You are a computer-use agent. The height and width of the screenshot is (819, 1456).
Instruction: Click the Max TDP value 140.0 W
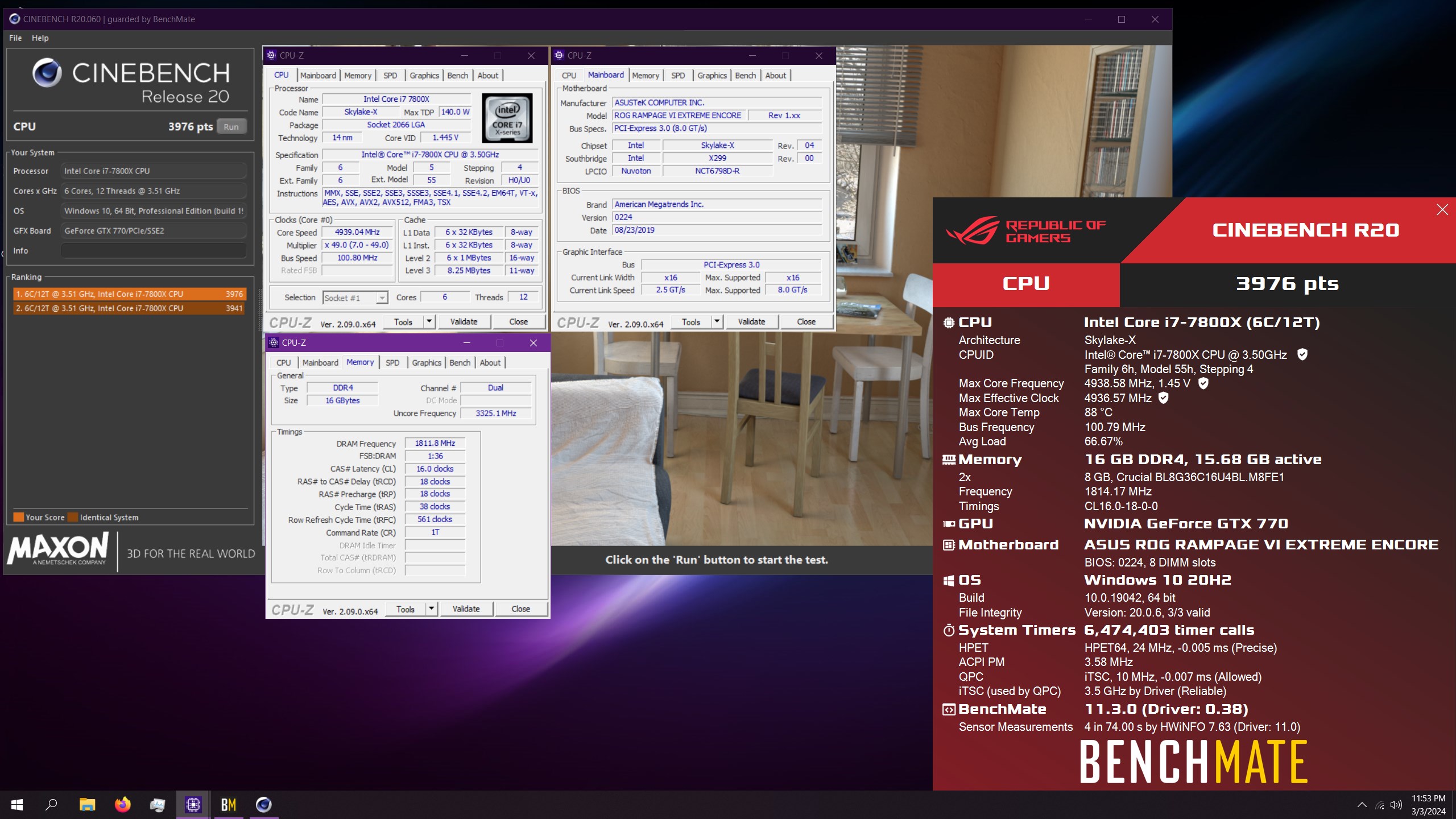pos(455,112)
